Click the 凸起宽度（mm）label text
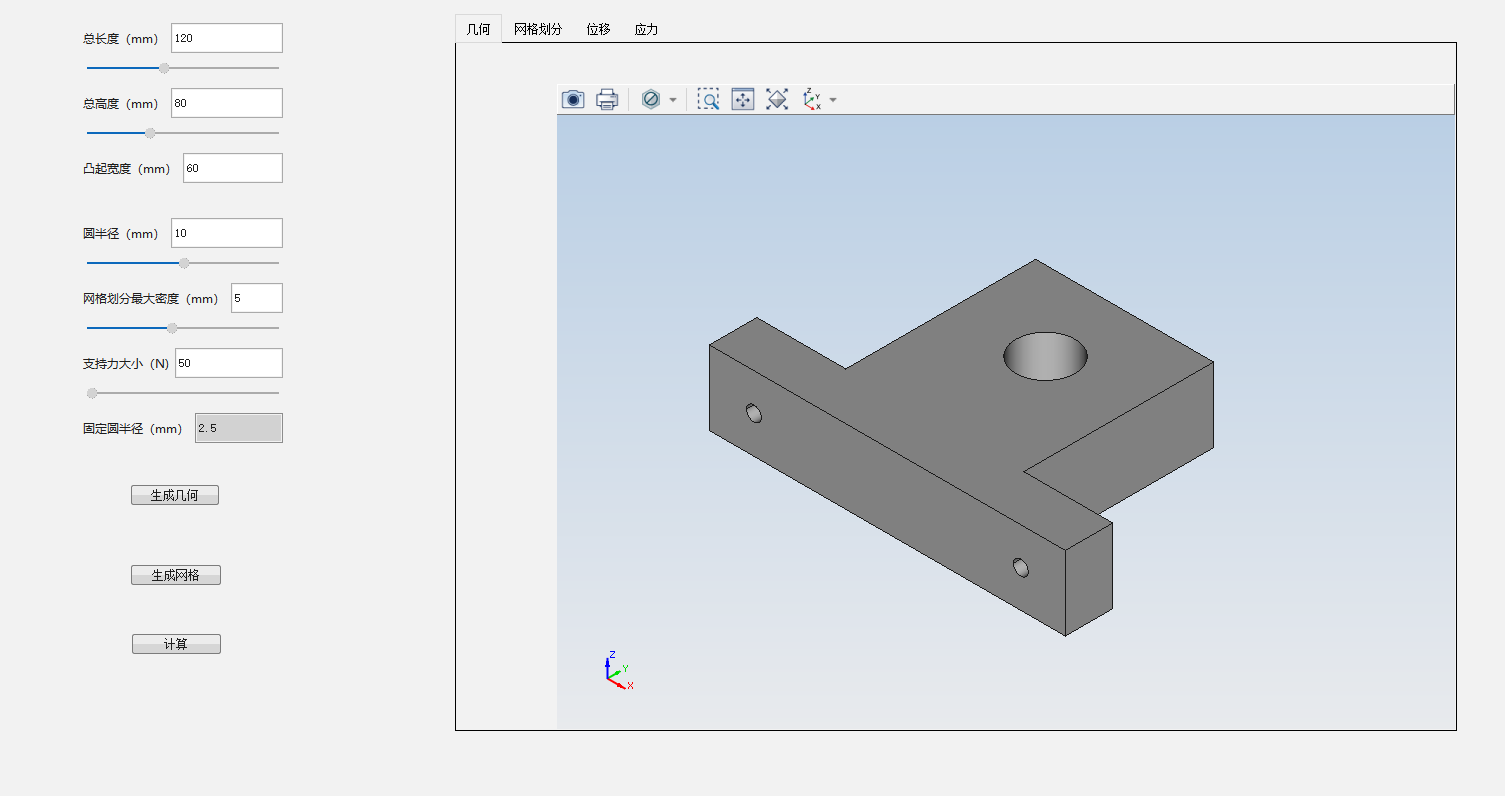The image size is (1505, 796). click(127, 169)
